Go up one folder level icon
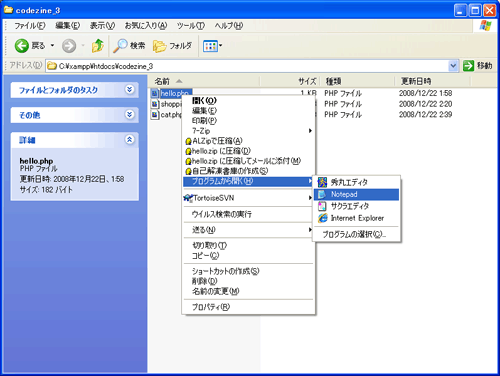The height and width of the screenshot is (376, 500). (97, 45)
